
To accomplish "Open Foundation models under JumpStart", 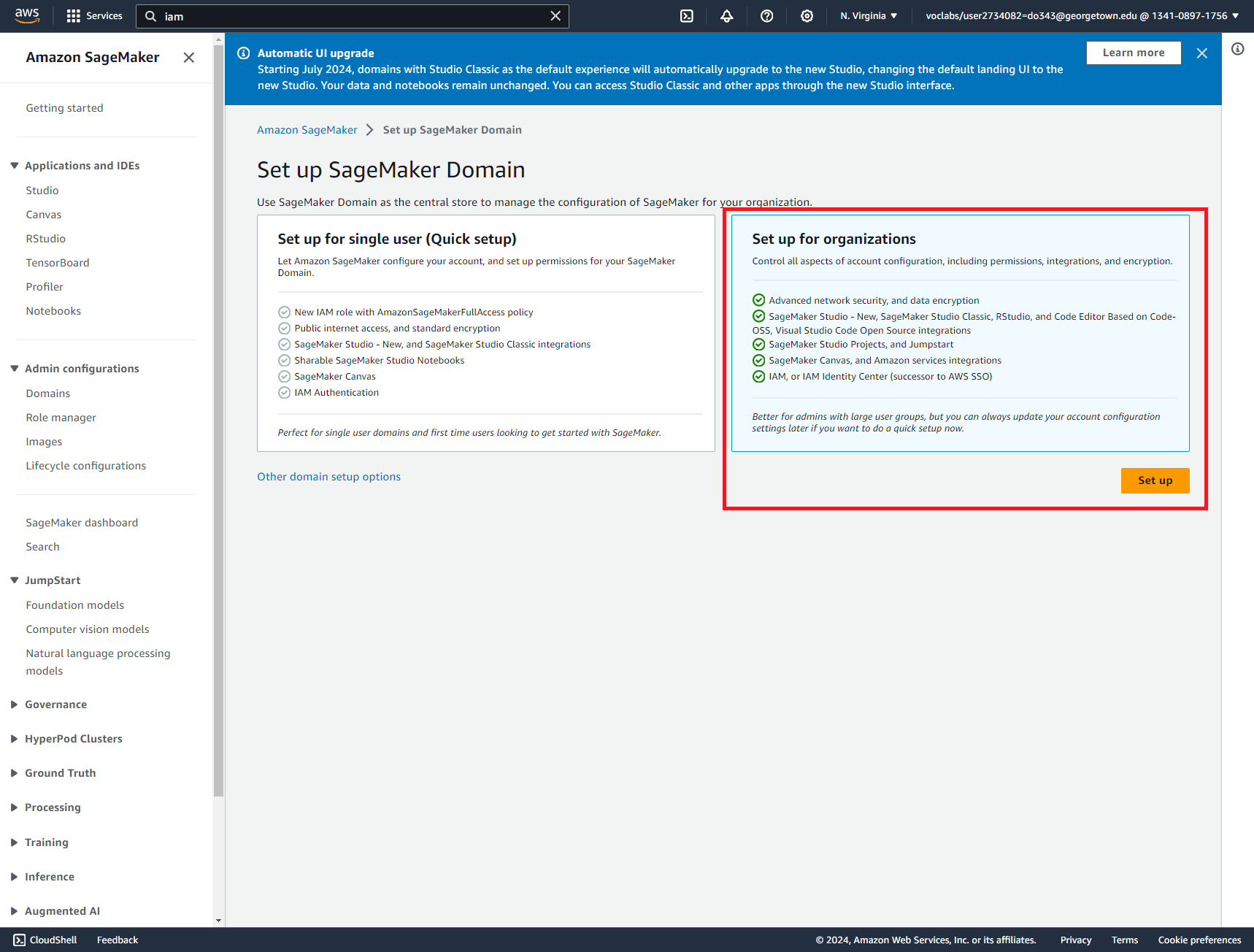I will (x=75, y=605).
